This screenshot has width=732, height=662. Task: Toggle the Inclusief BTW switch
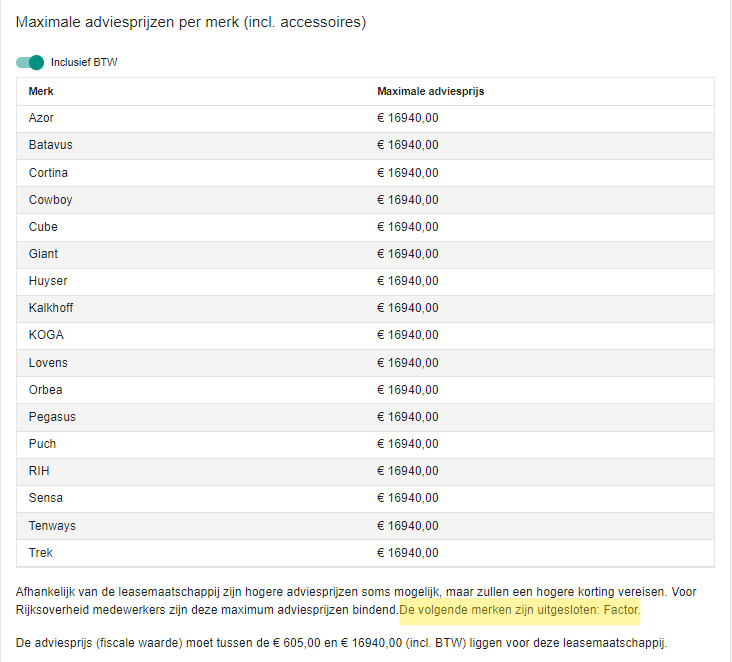[x=30, y=63]
